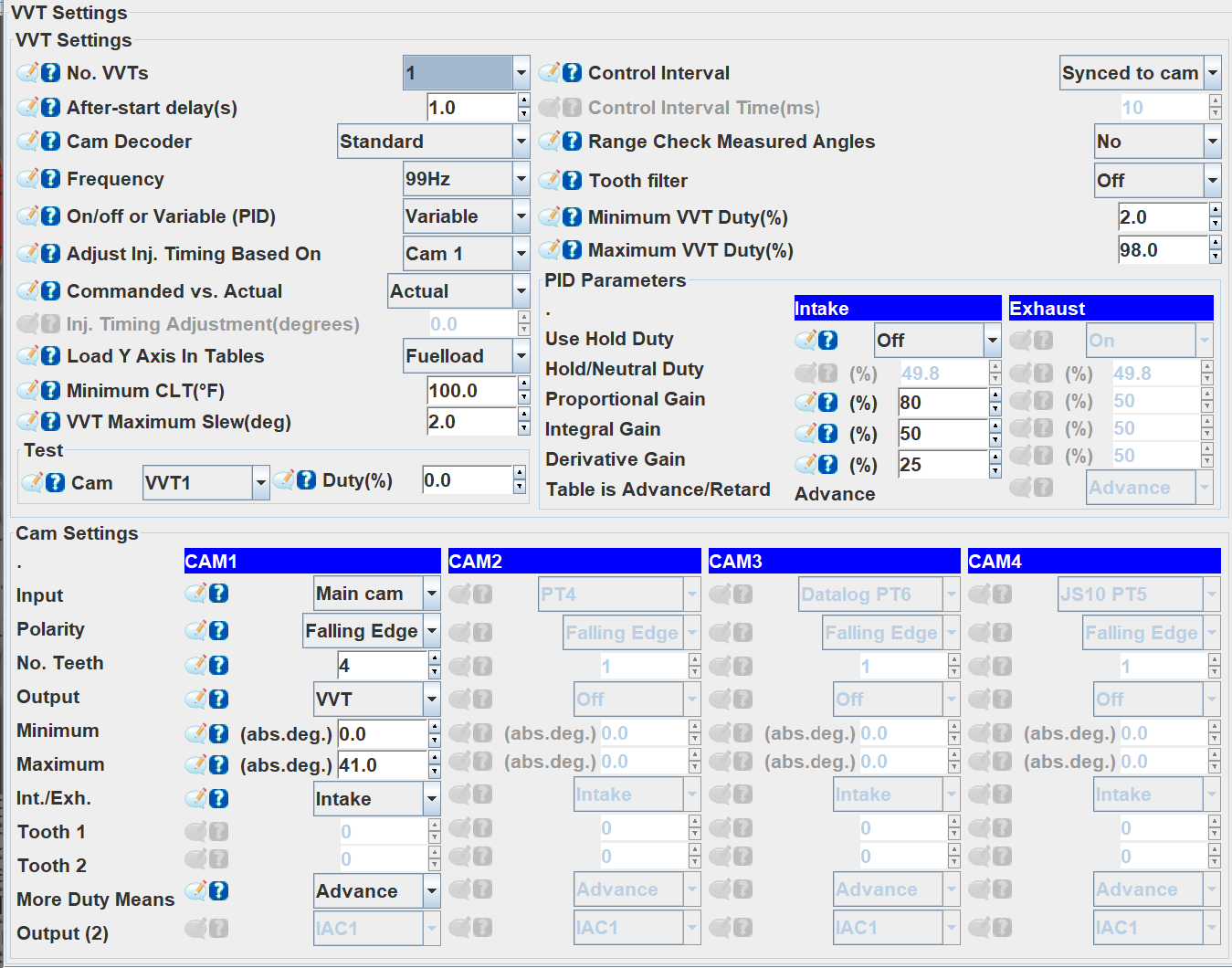Increase the After-start delay value
This screenshot has height=968, width=1232.
523,100
